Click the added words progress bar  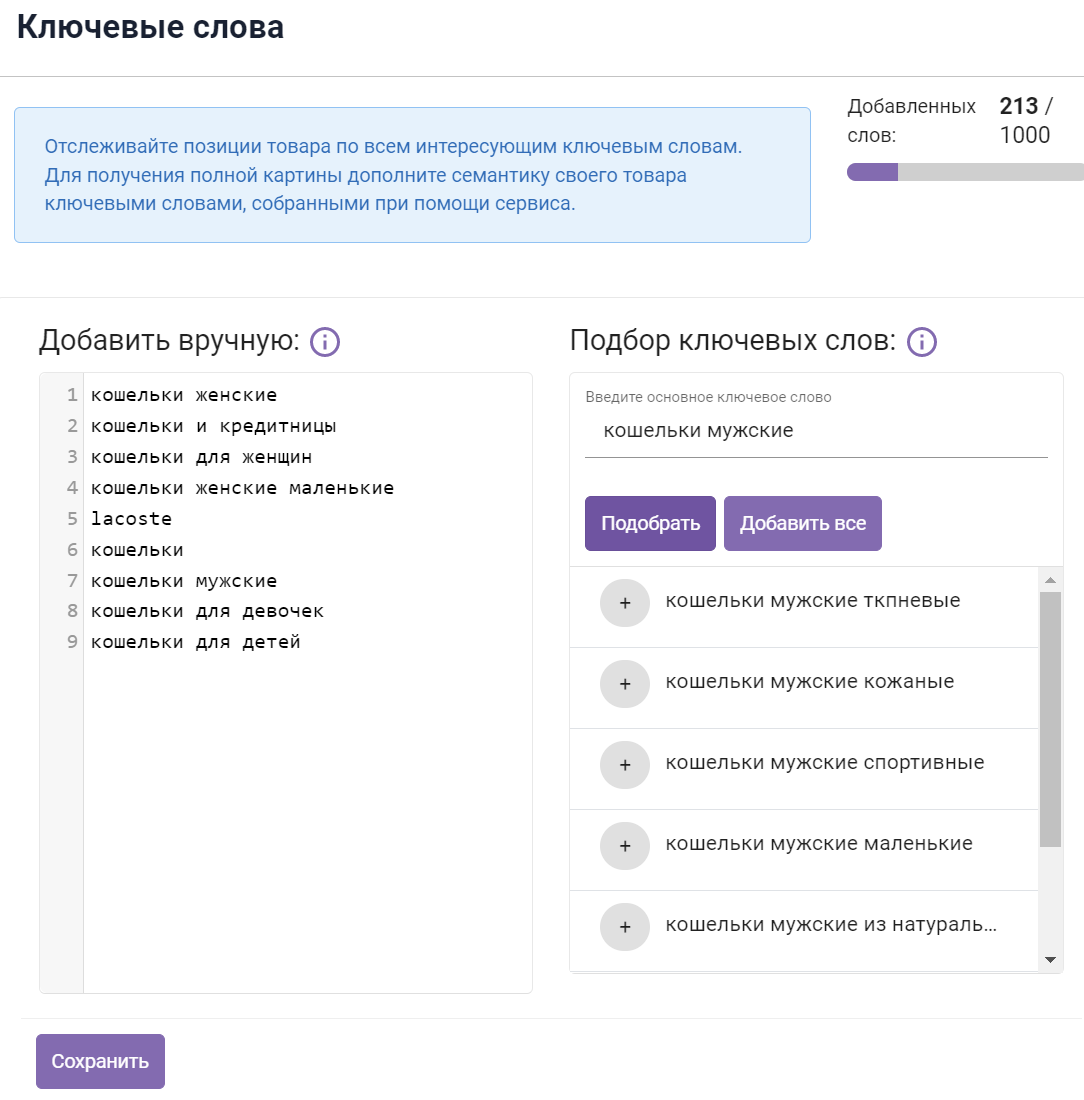tap(964, 172)
